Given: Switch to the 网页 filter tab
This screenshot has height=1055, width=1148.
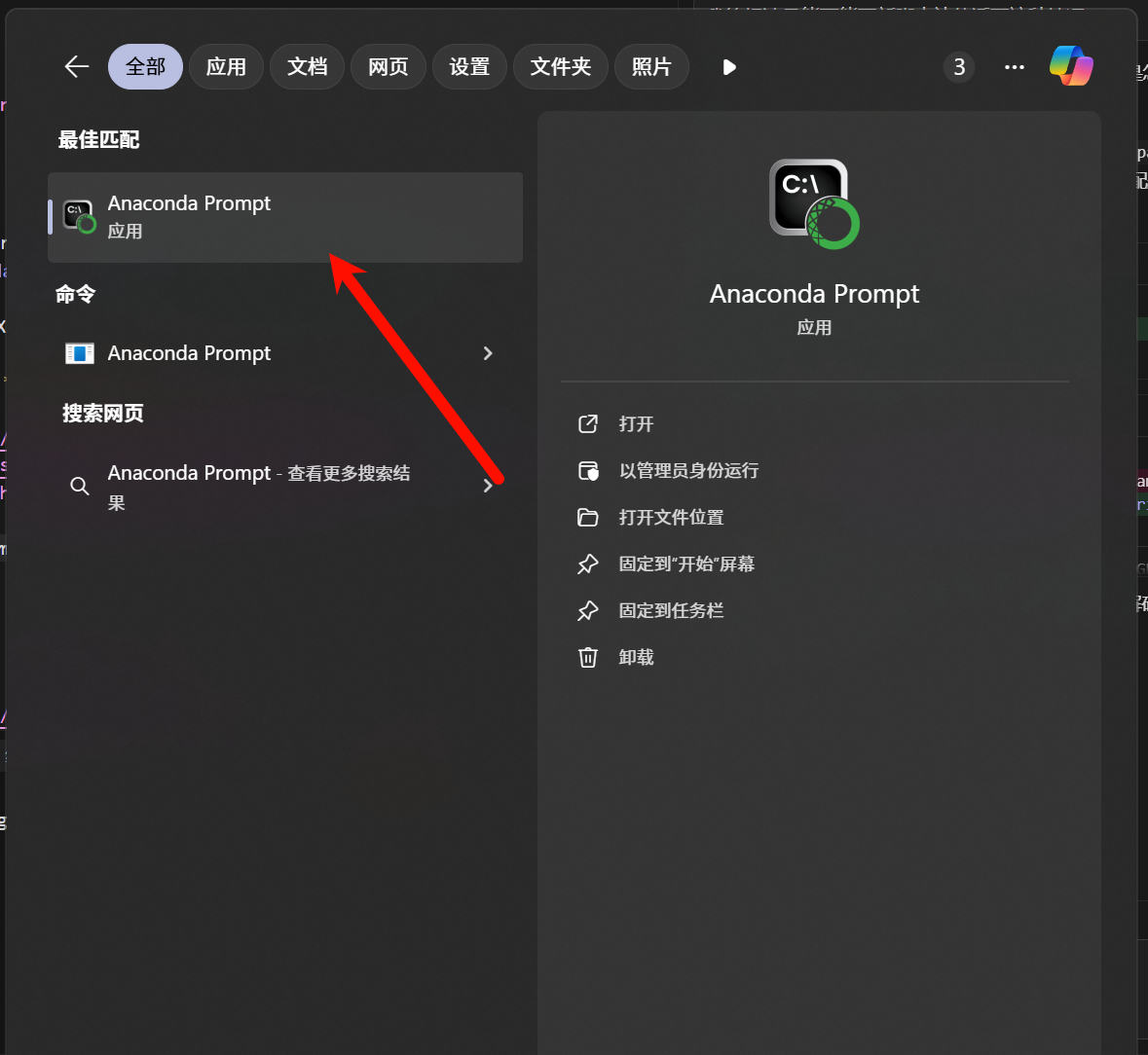Looking at the screenshot, I should pos(389,66).
